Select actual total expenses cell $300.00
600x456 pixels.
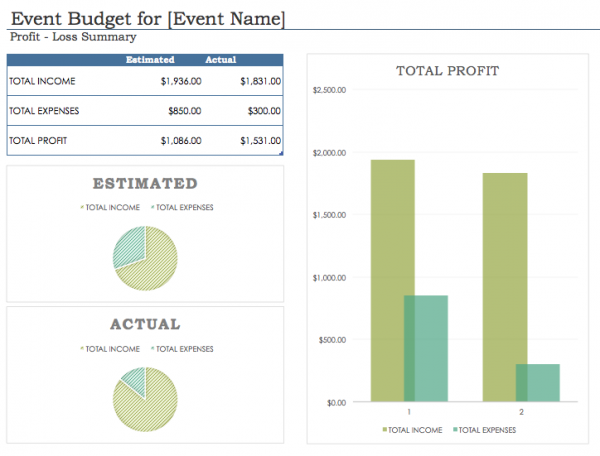click(x=264, y=111)
